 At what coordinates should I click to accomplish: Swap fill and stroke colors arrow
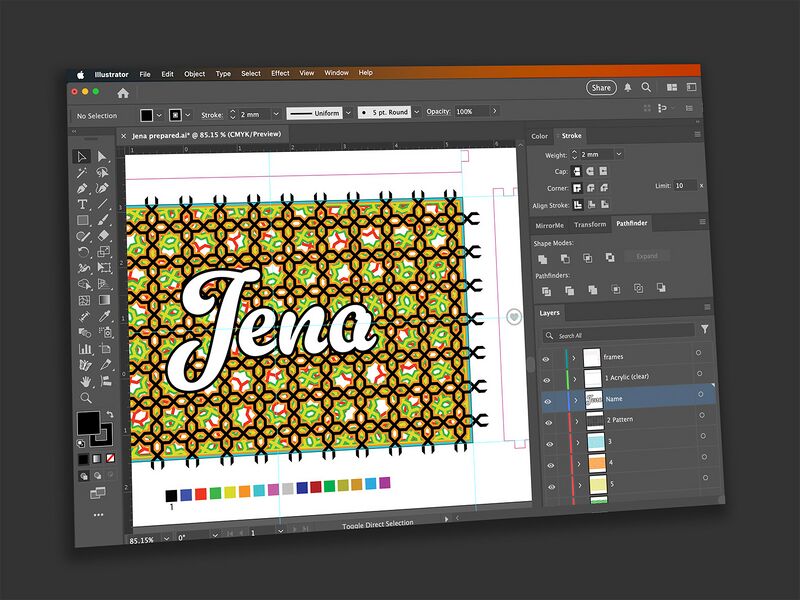coord(109,414)
